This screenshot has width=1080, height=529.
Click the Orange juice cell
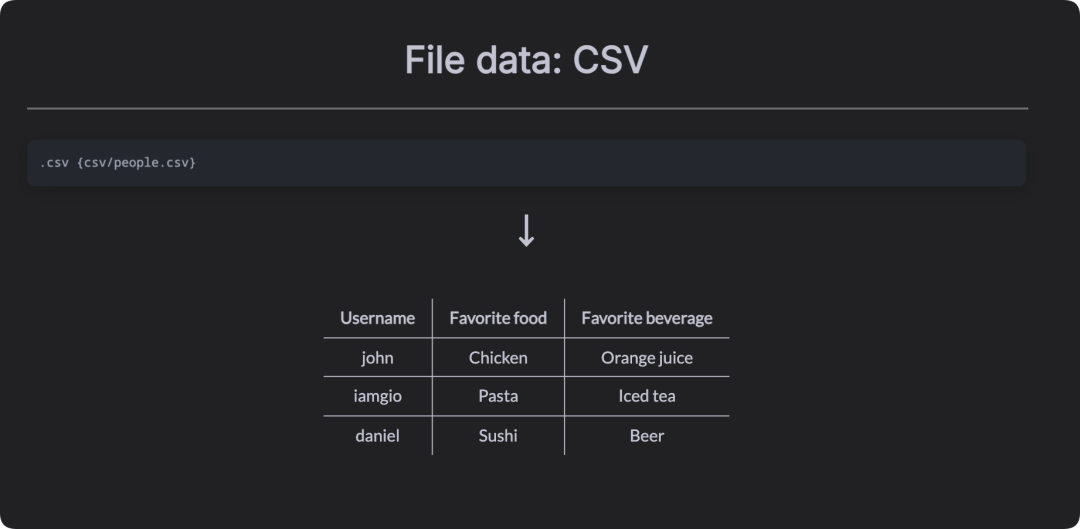coord(647,357)
